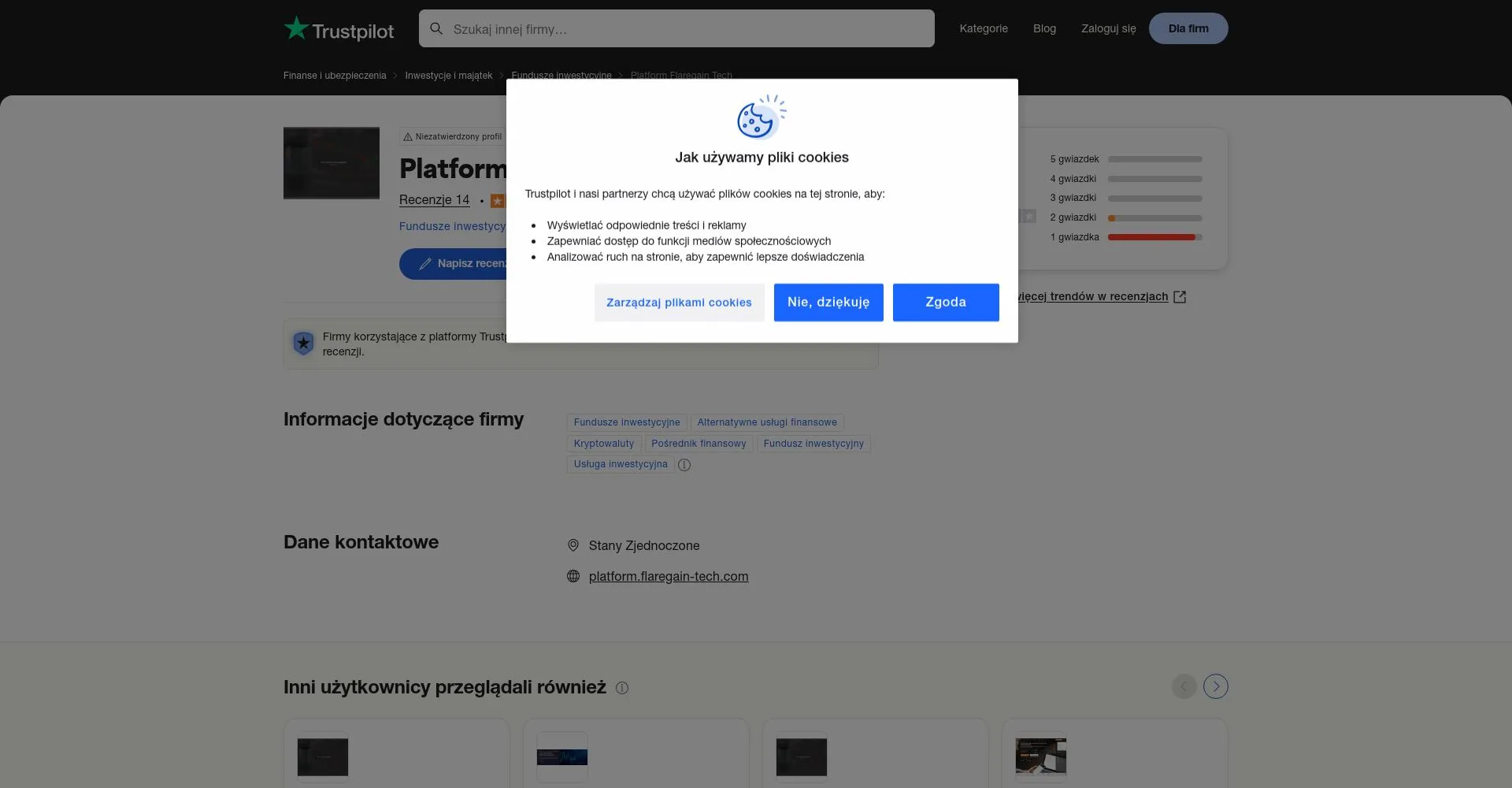Open the Usługa inwestycyjna tag
Screen dimensions: 1512x788
621,464
